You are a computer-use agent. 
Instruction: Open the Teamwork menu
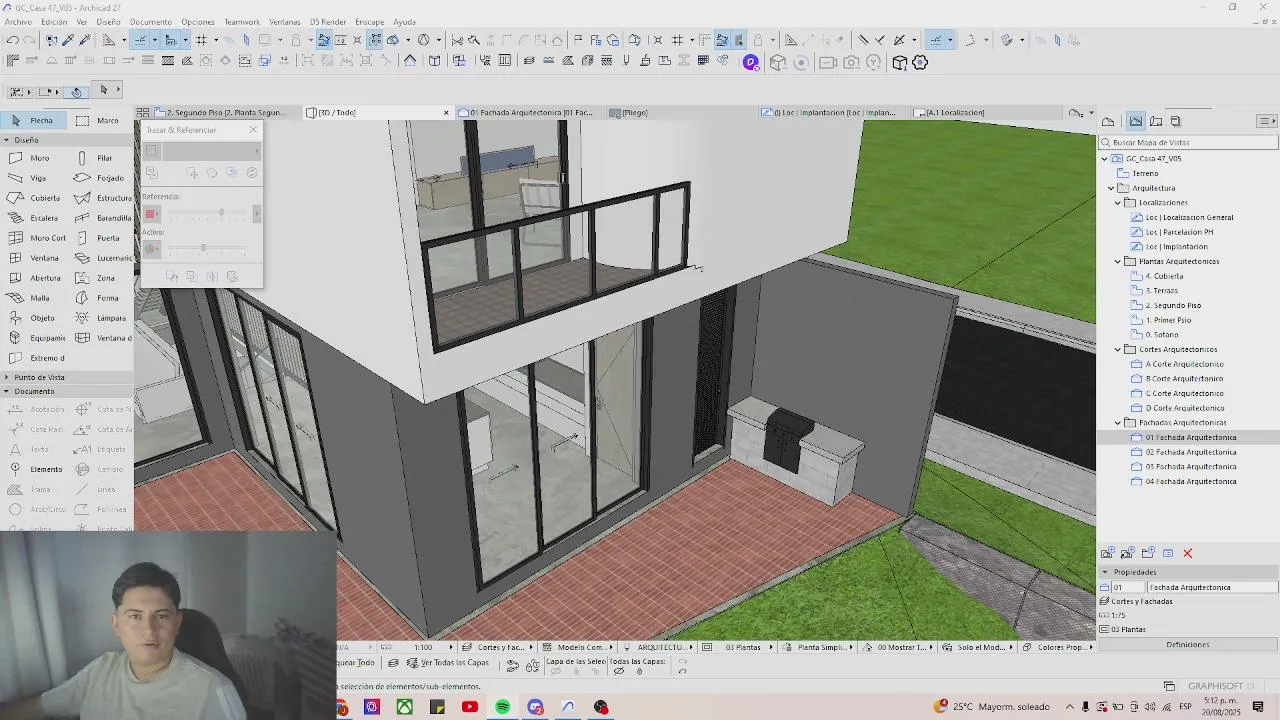pyautogui.click(x=242, y=21)
